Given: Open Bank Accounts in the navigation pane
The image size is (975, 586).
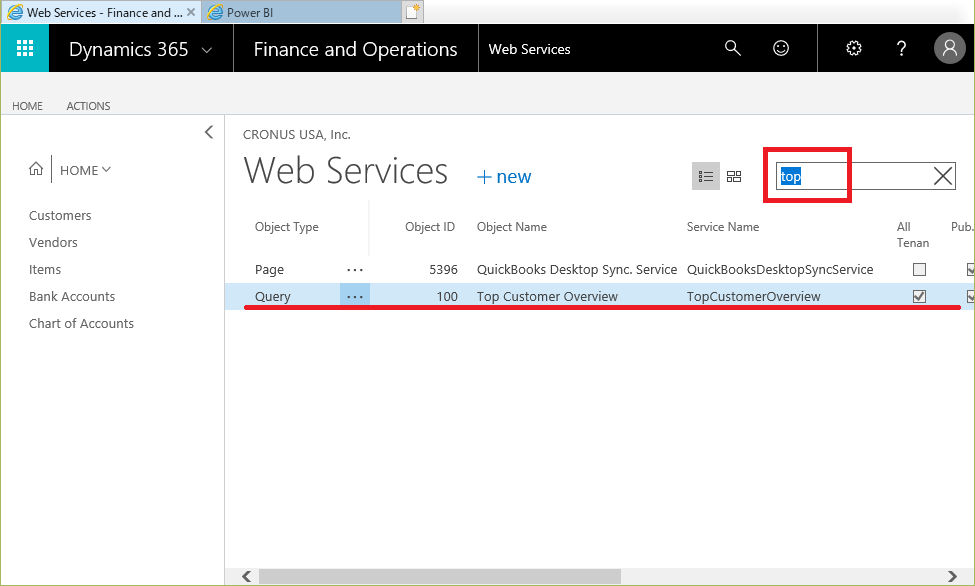Looking at the screenshot, I should pyautogui.click(x=72, y=297).
